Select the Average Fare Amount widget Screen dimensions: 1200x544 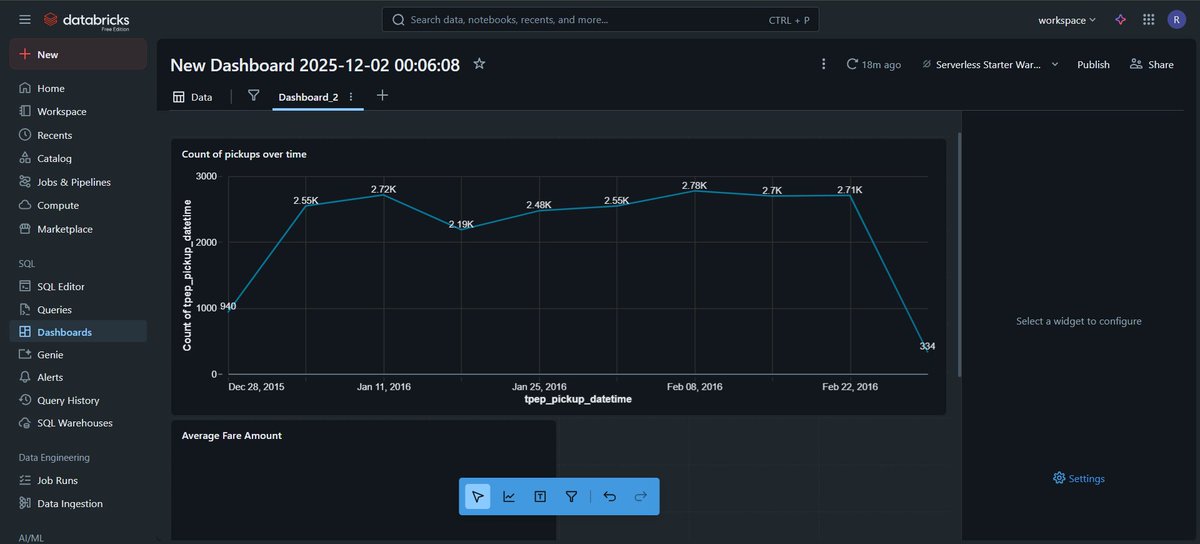[363, 481]
